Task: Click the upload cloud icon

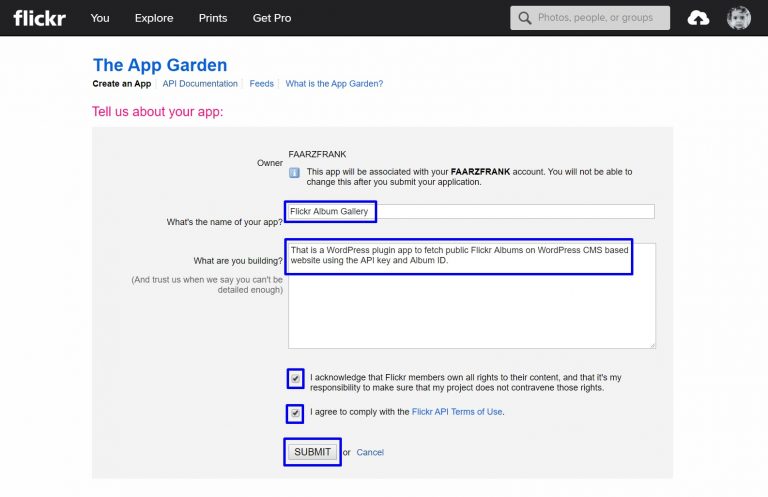Action: pos(698,19)
